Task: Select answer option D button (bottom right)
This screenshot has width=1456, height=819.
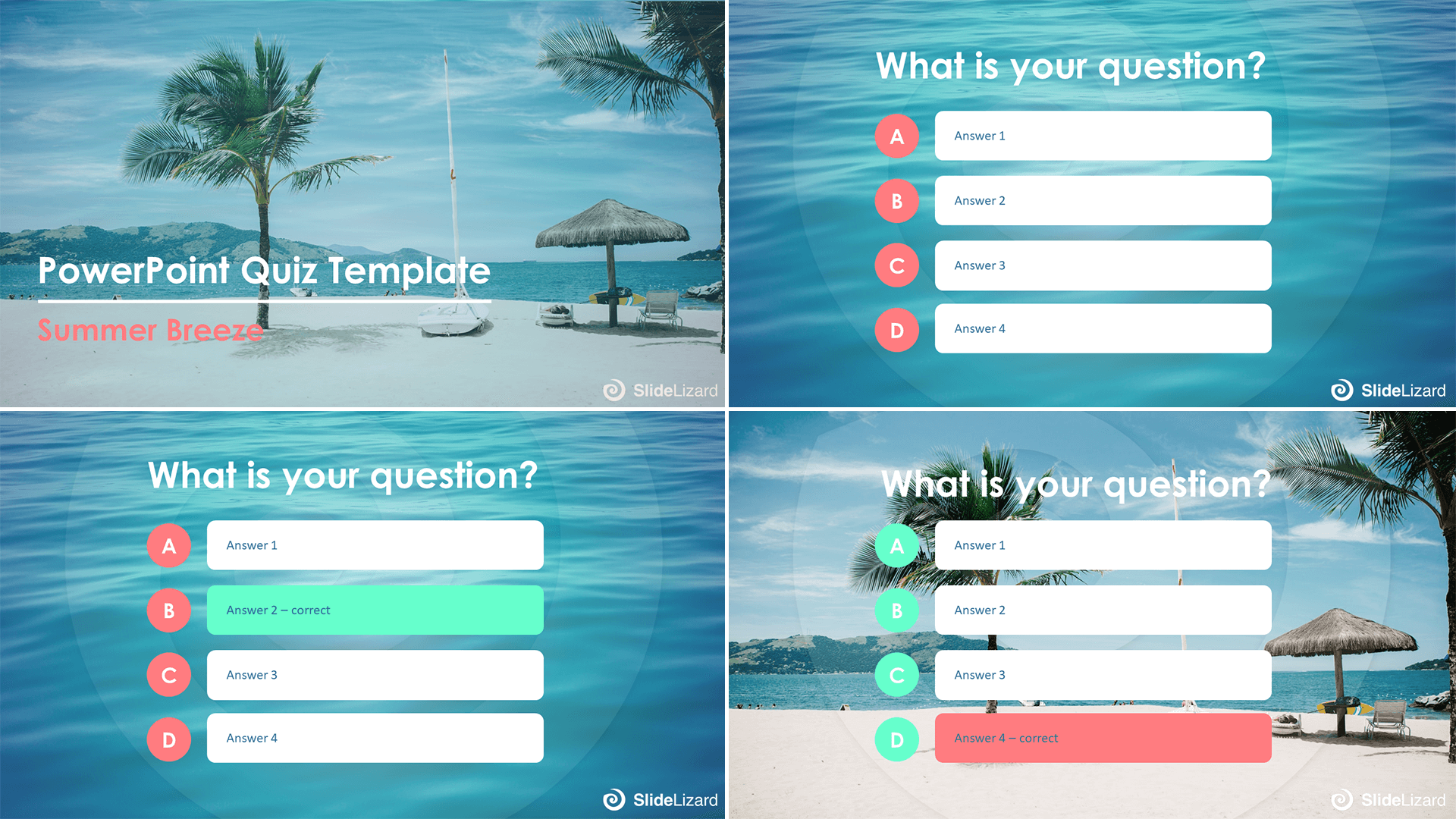Action: (898, 739)
